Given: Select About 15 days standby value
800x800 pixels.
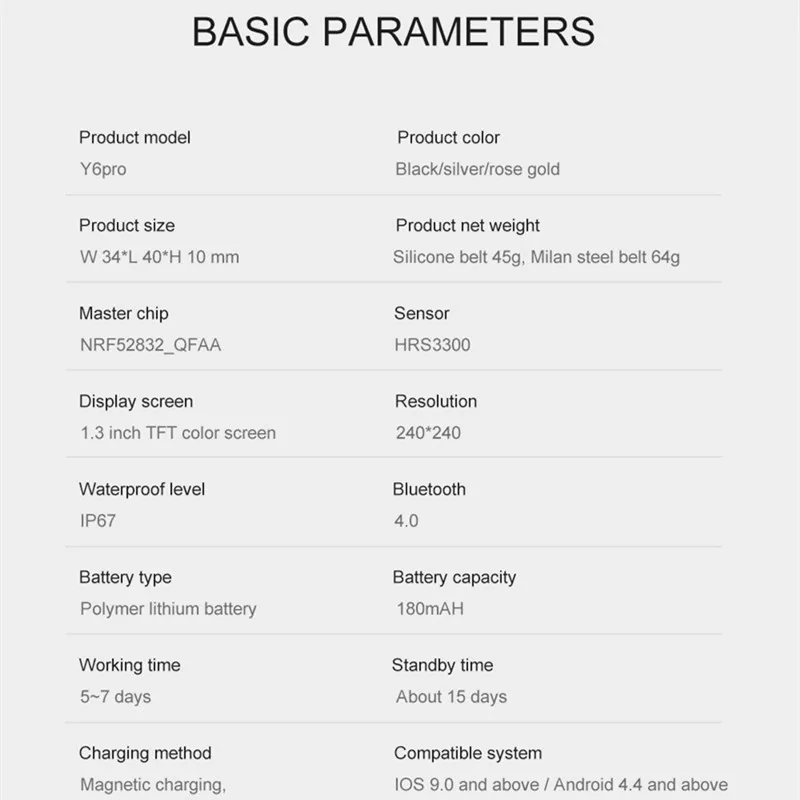Looking at the screenshot, I should pyautogui.click(x=452, y=697).
